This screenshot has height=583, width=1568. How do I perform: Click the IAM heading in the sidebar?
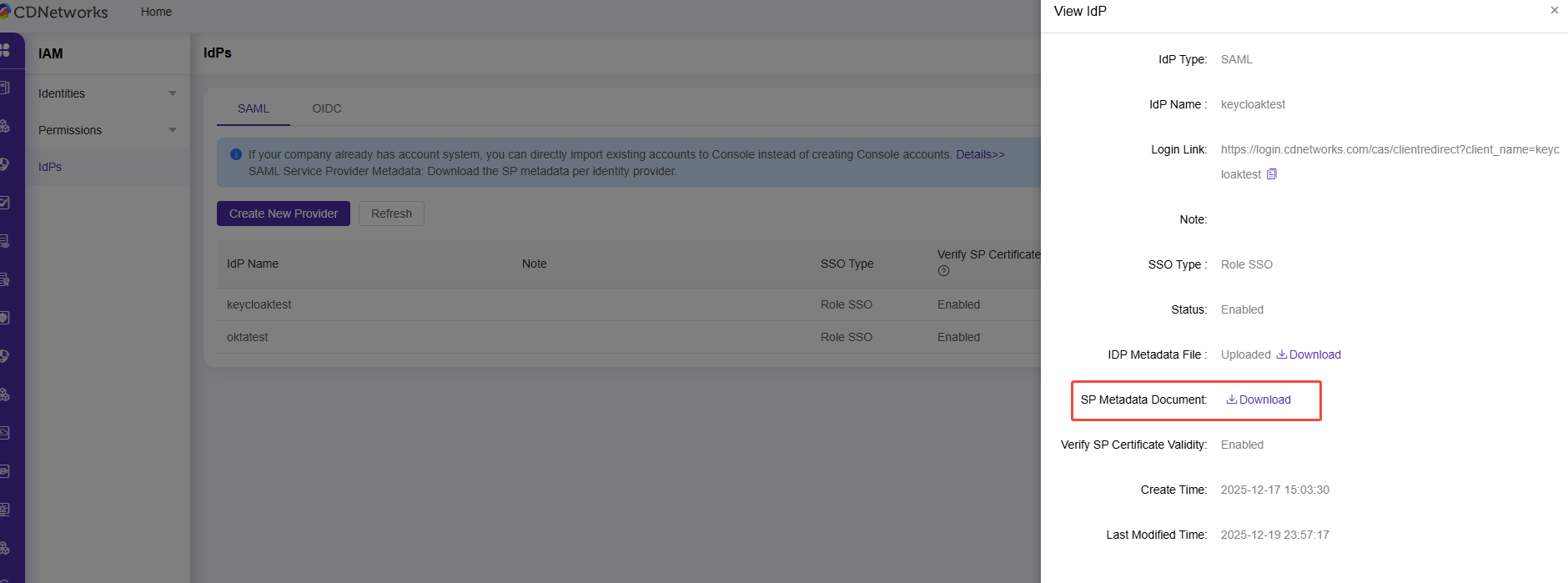[51, 53]
